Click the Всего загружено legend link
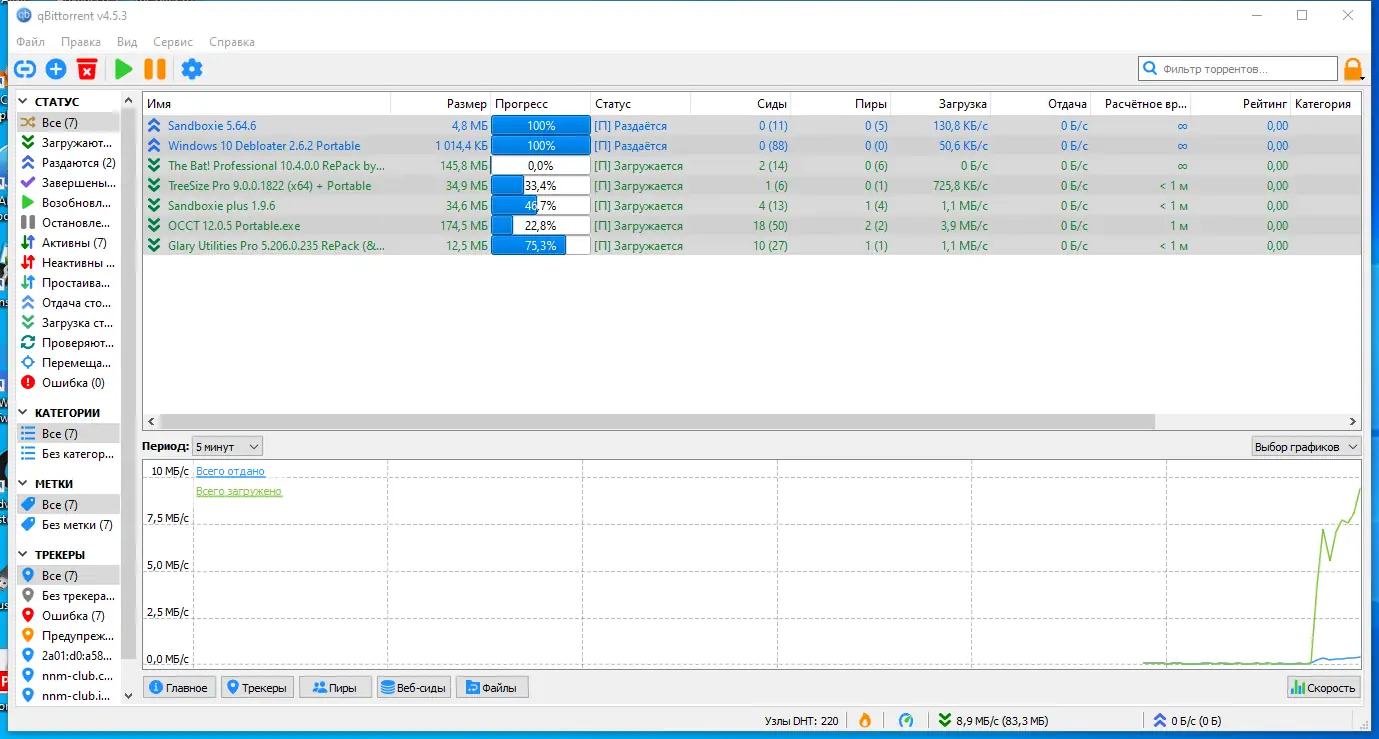1379x739 pixels. [x=238, y=491]
